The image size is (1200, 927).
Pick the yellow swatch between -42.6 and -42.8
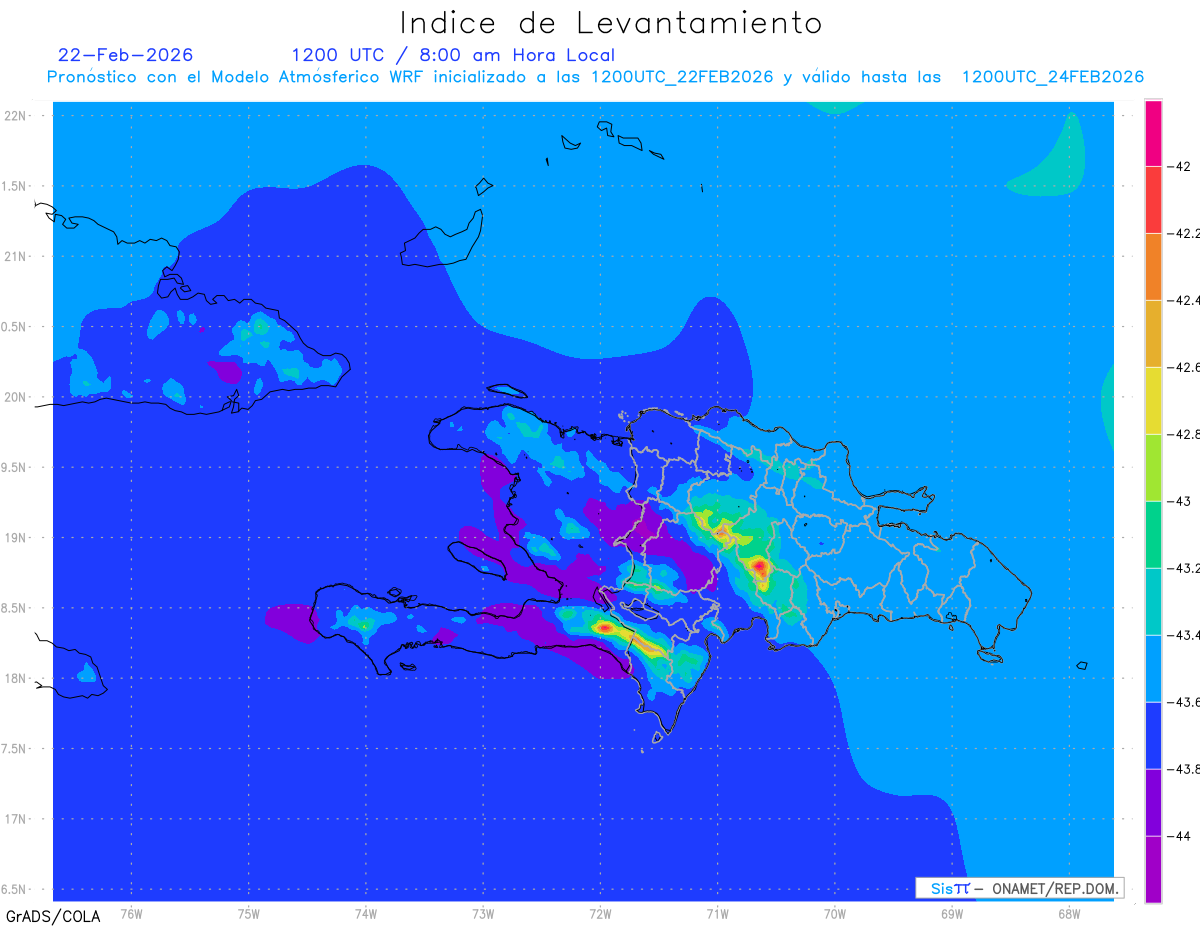[1153, 401]
